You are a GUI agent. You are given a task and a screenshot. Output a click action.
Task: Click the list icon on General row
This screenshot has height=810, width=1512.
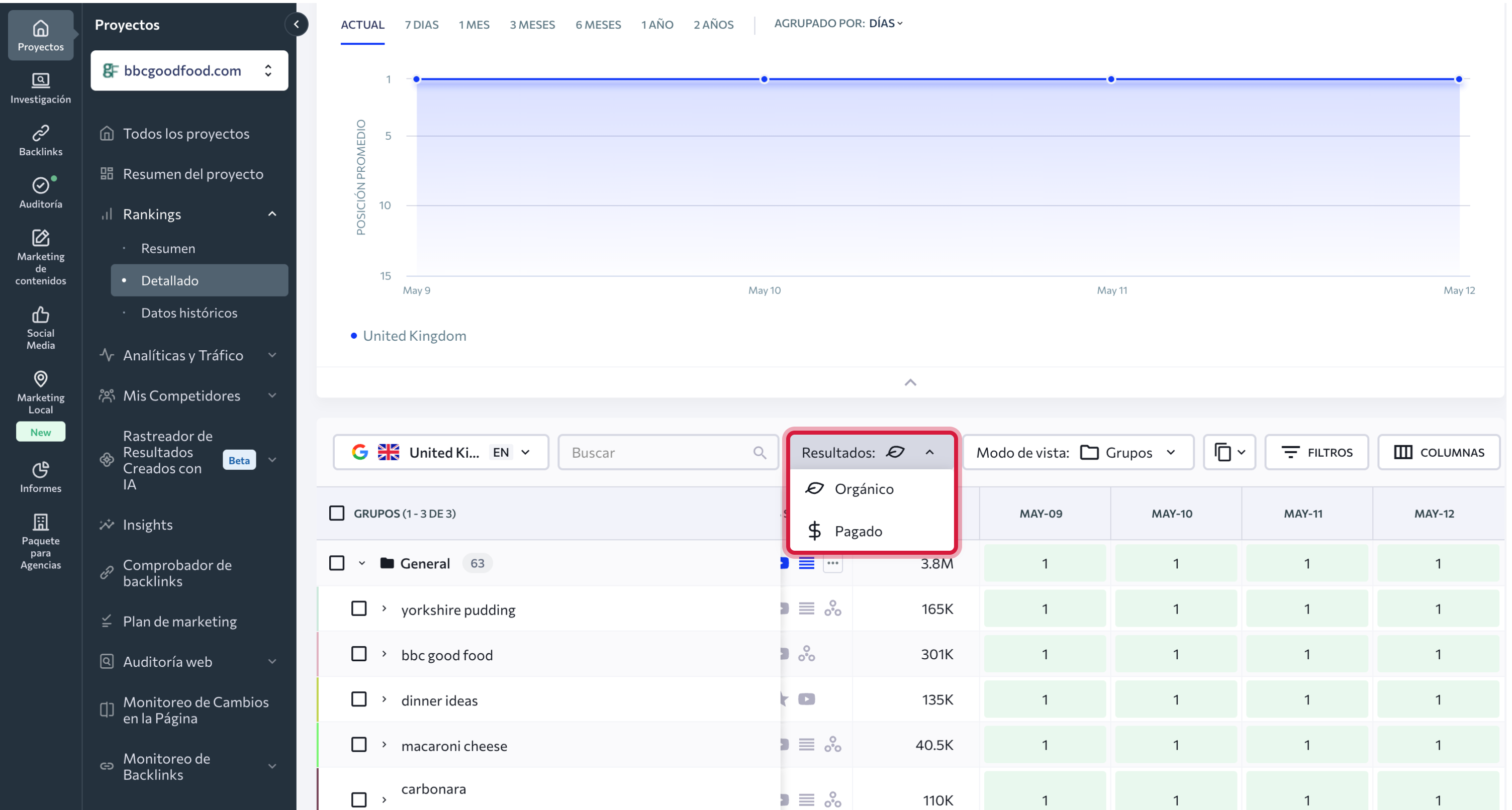coord(806,563)
